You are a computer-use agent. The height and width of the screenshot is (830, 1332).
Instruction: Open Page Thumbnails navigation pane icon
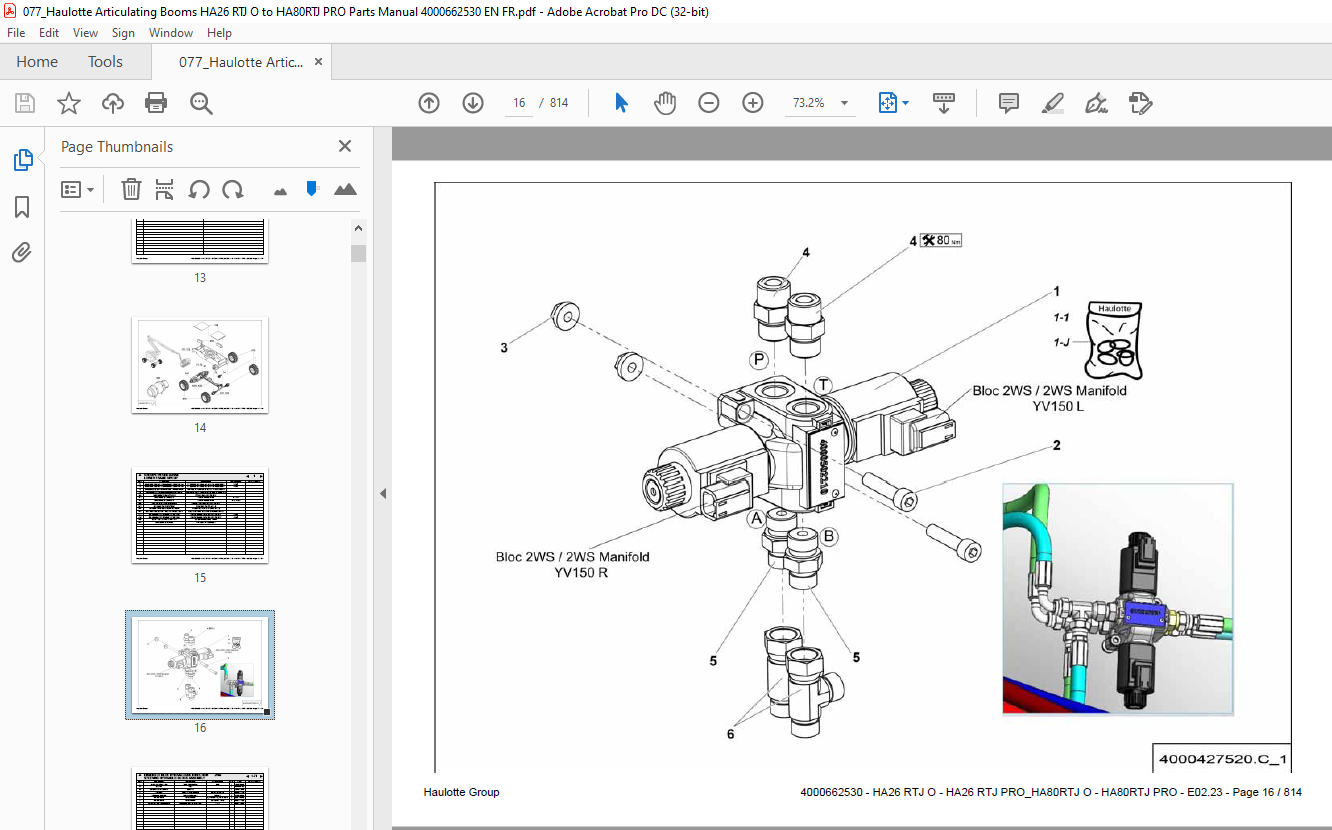coord(22,160)
